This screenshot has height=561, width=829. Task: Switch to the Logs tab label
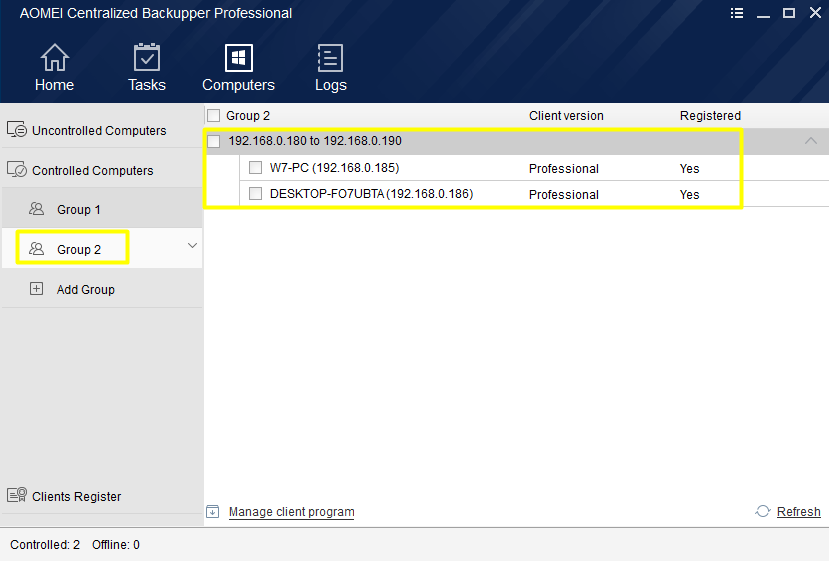point(331,85)
